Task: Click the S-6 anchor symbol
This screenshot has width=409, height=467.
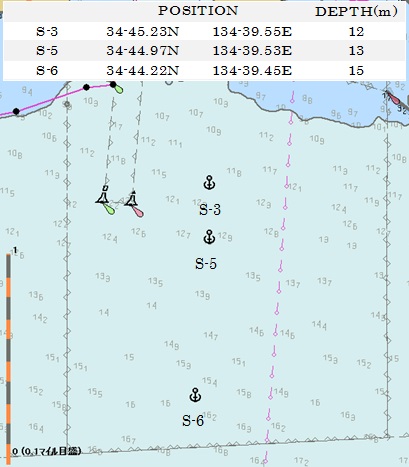Action: [x=195, y=395]
